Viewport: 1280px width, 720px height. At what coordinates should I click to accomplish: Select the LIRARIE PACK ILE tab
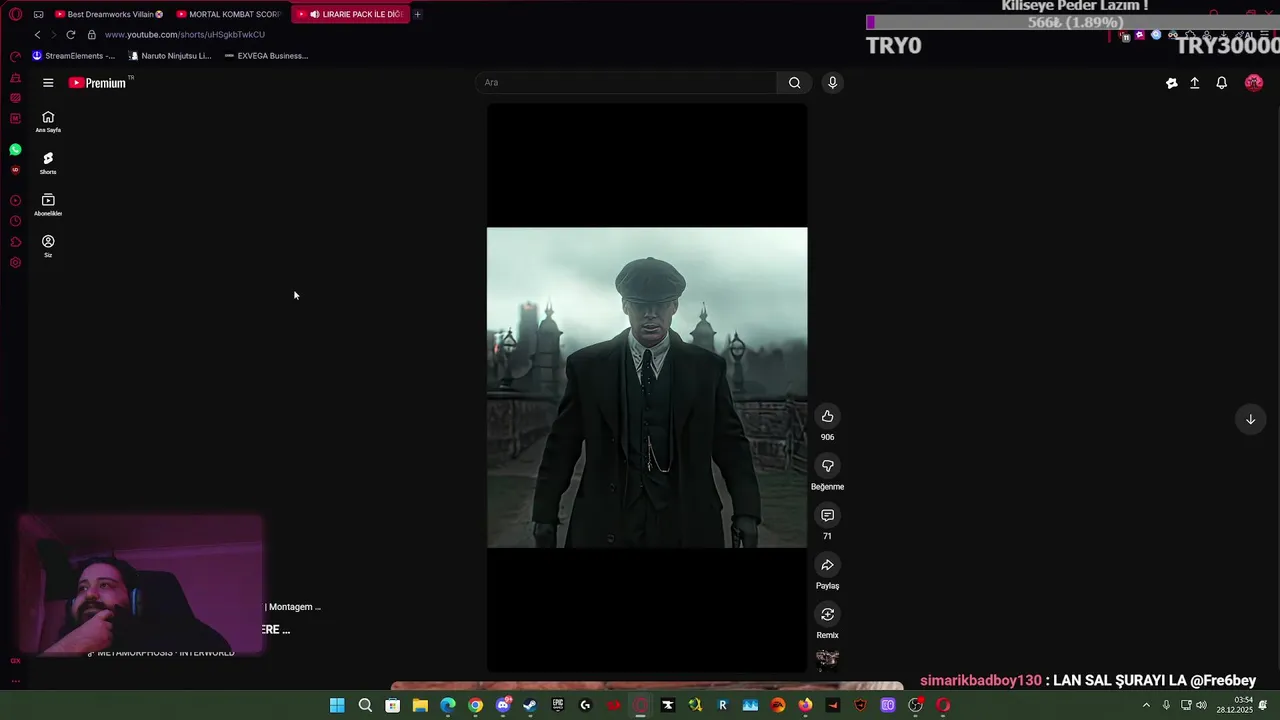351,14
